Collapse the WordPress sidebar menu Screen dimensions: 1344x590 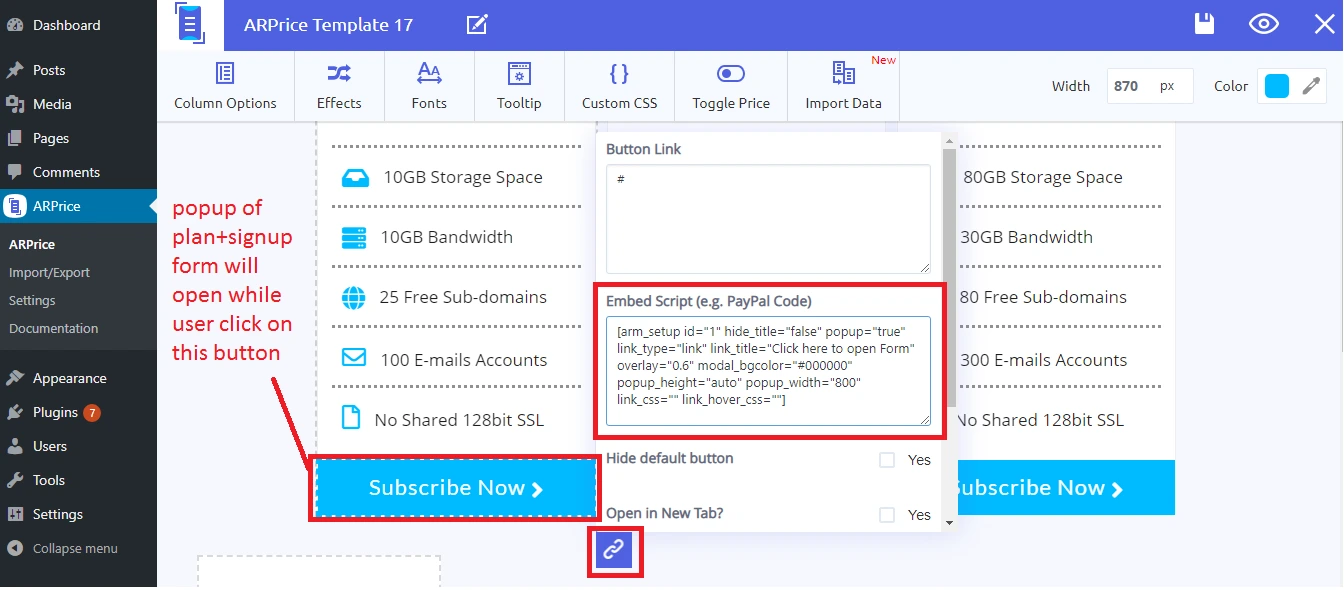pos(75,548)
